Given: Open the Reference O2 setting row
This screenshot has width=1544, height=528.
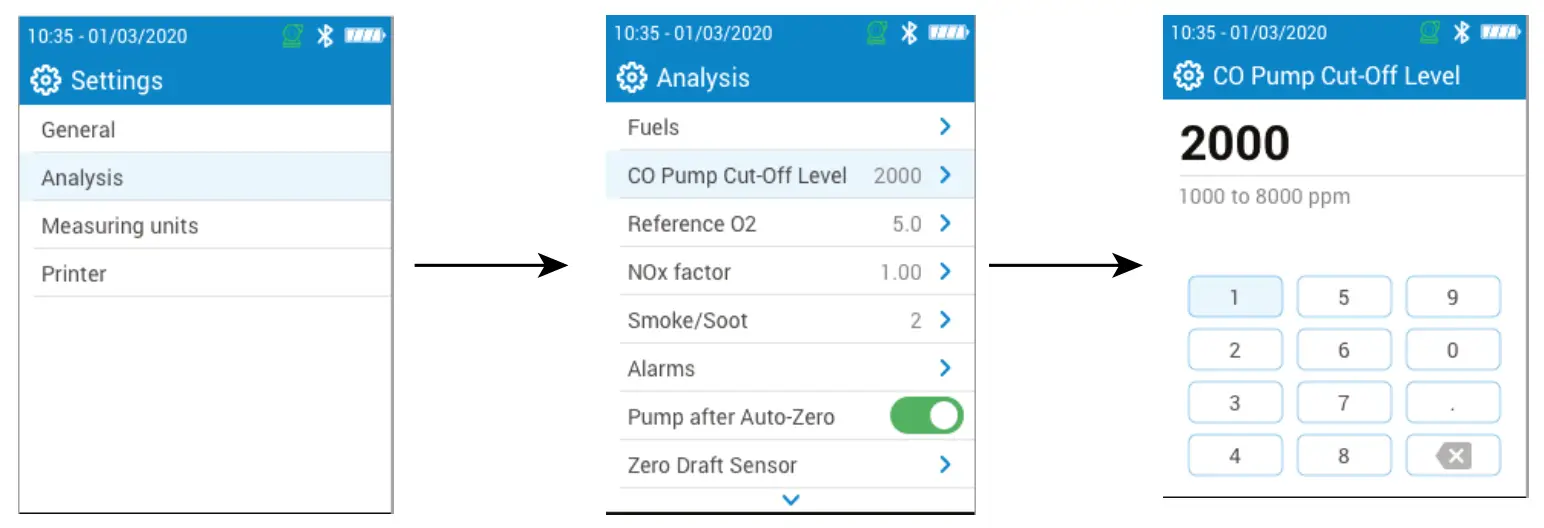Looking at the screenshot, I should coord(790,224).
